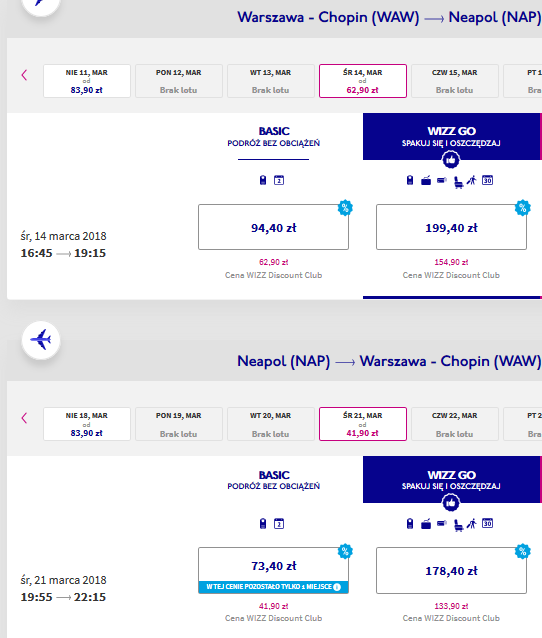Click the thumbs-up icon under outbound WIZZ GO
The width and height of the screenshot is (542, 638).
coord(451,160)
